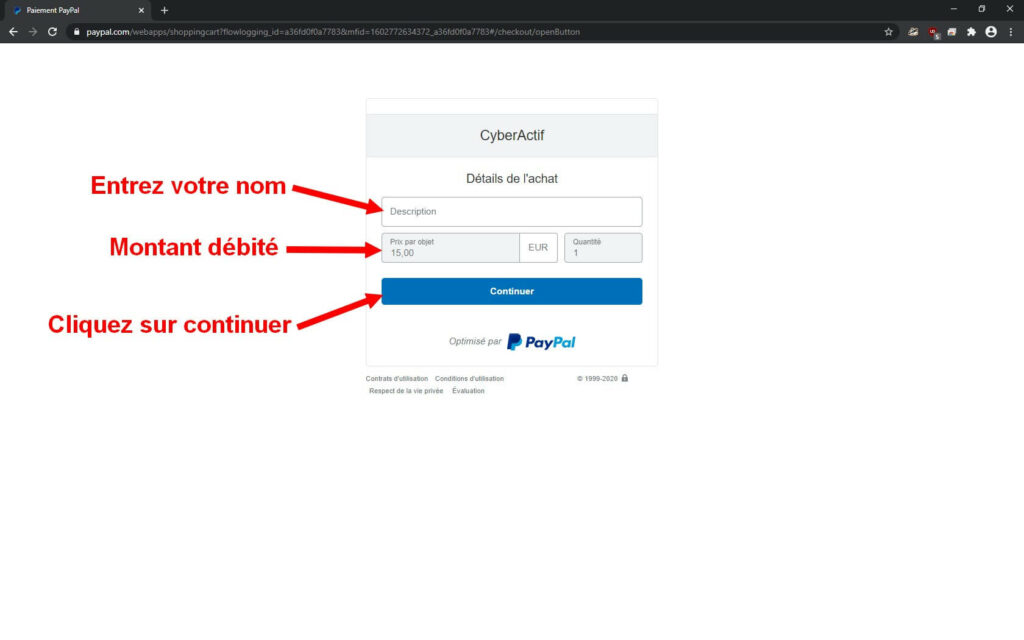Restore down the Chrome window
This screenshot has width=1024, height=640.
981,9
